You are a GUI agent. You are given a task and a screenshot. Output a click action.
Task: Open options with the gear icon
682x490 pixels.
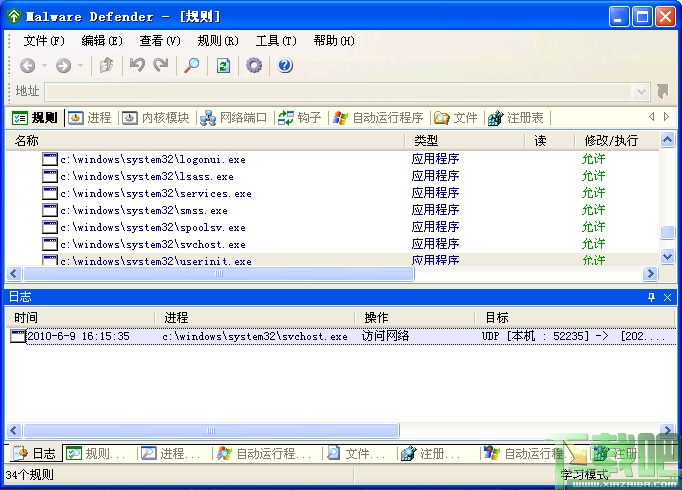coord(254,66)
